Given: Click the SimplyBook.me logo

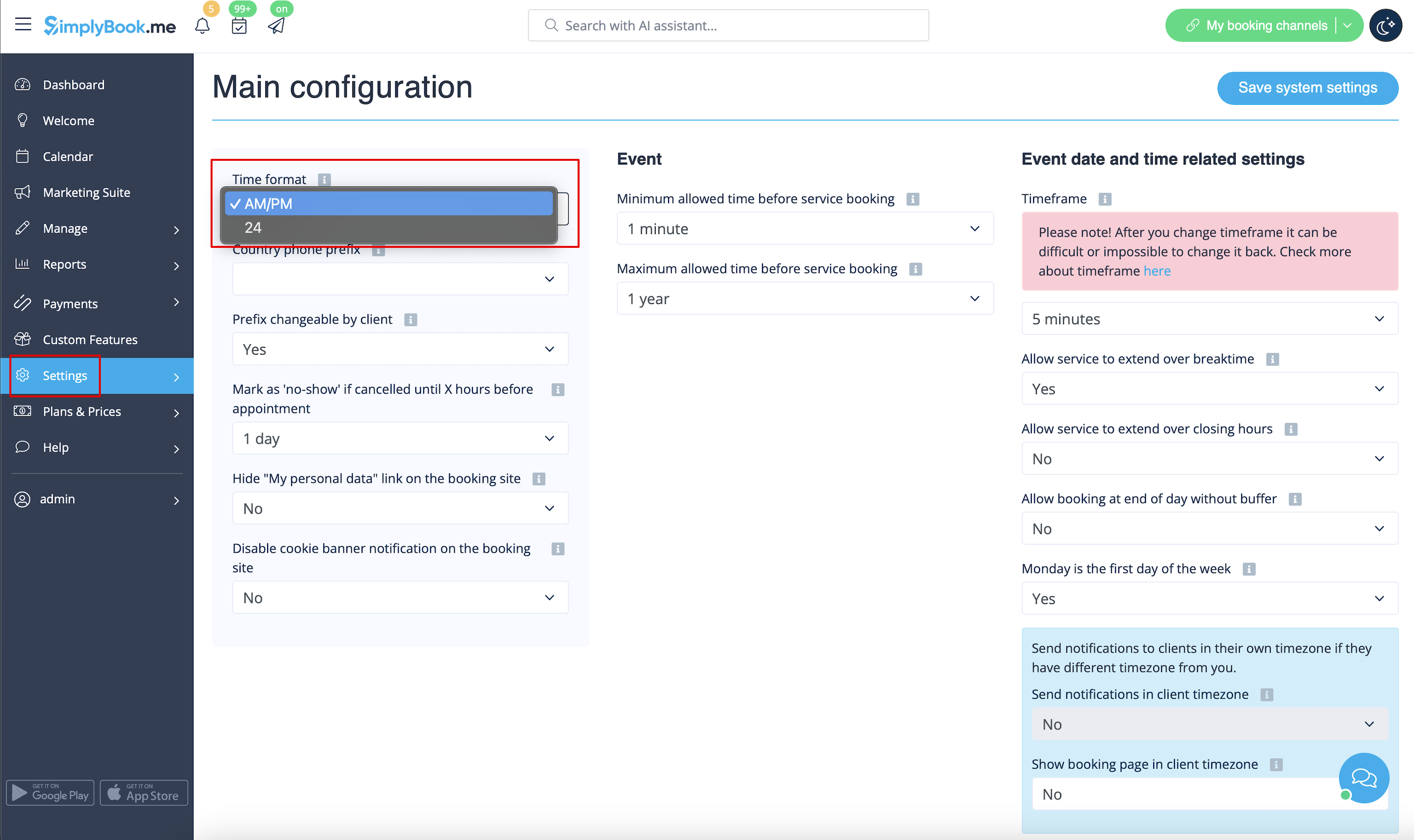Looking at the screenshot, I should click(x=110, y=26).
